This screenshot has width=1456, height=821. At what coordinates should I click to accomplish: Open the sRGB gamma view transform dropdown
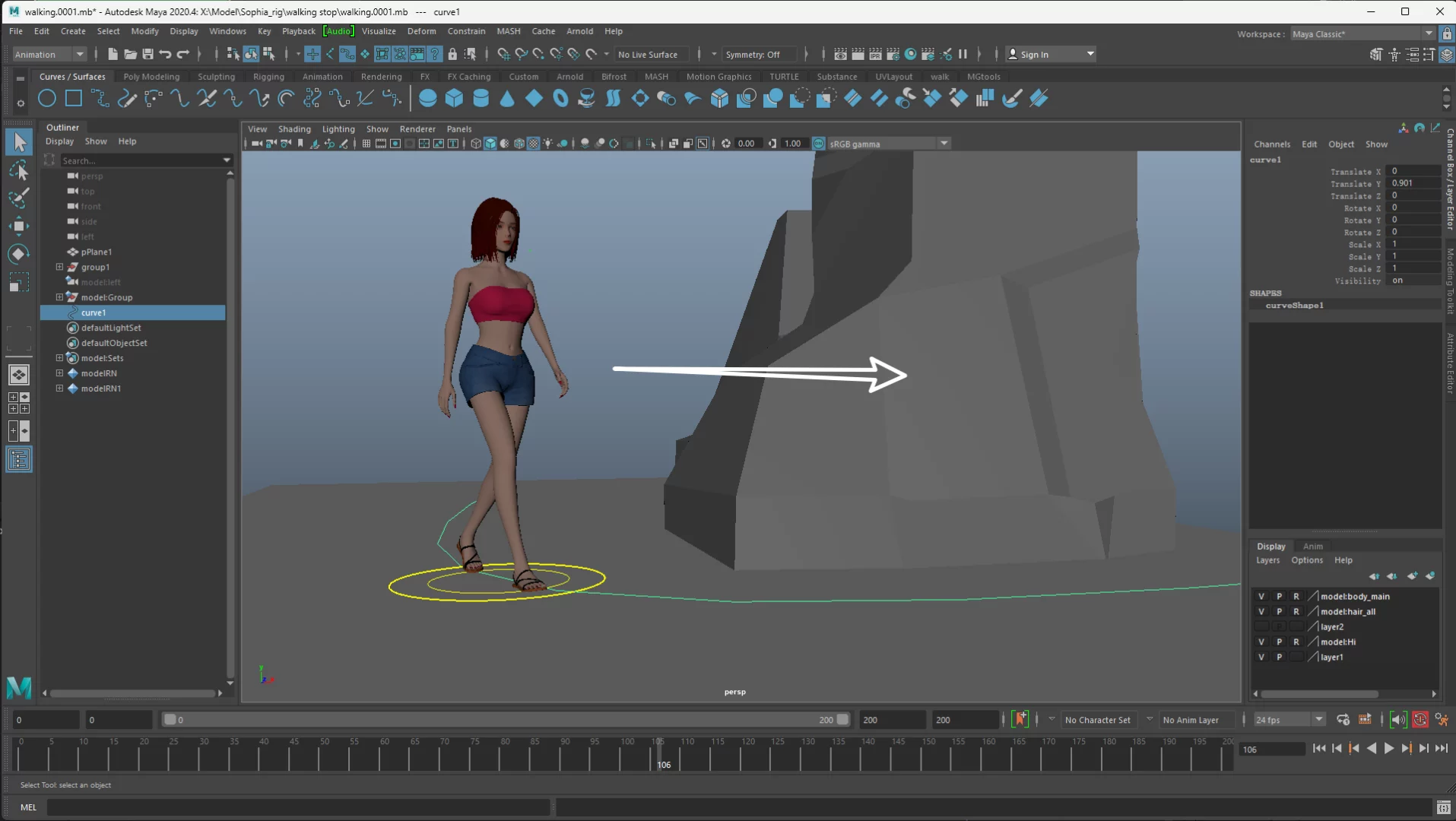point(888,144)
